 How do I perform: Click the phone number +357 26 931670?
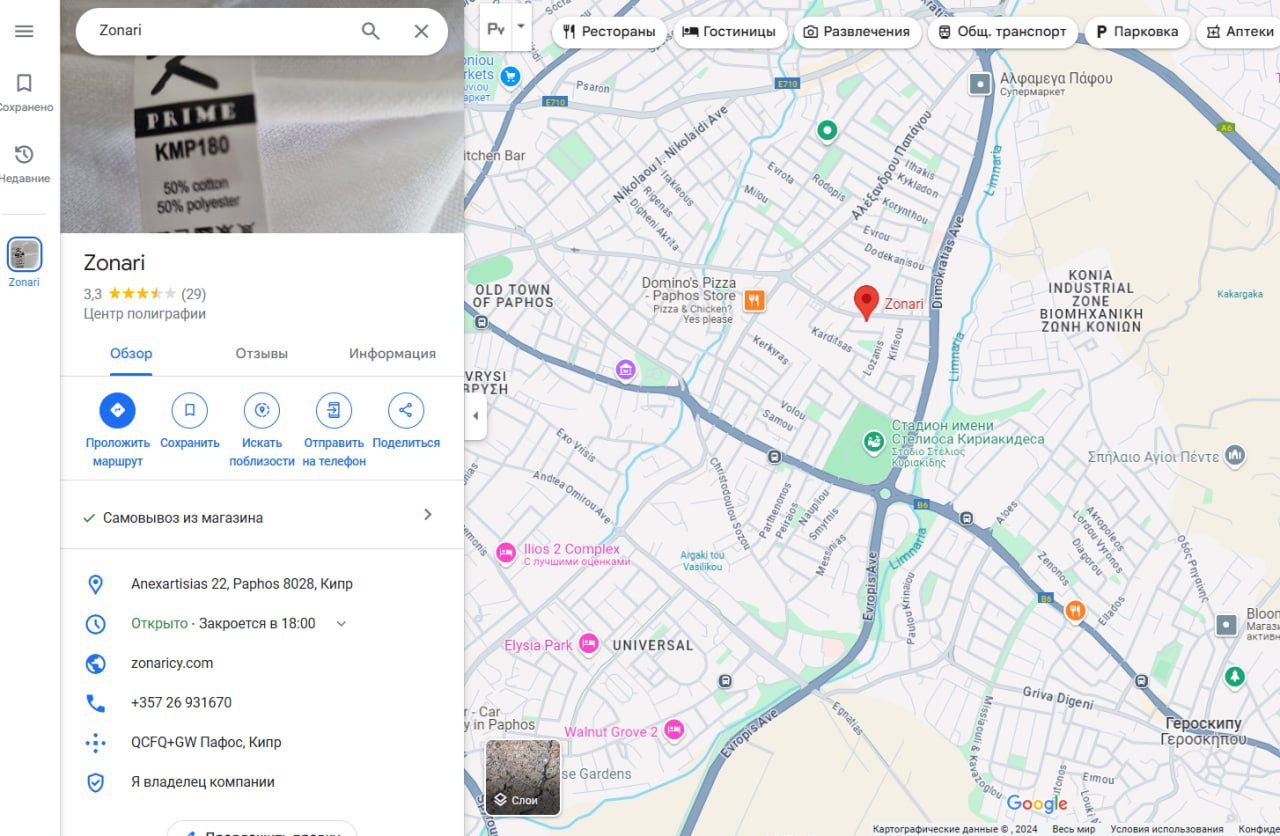(x=181, y=703)
